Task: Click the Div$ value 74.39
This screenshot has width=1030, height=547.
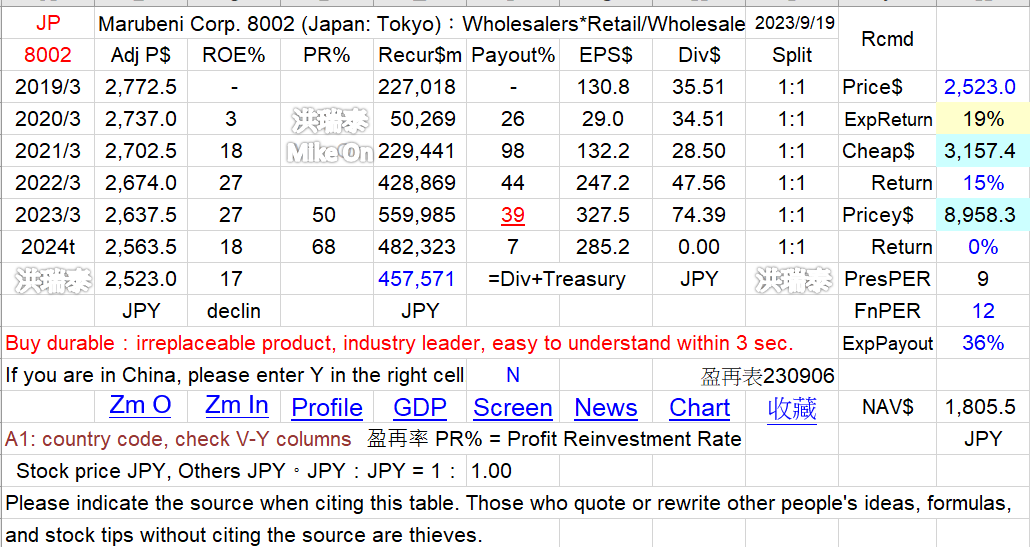Action: 699,215
